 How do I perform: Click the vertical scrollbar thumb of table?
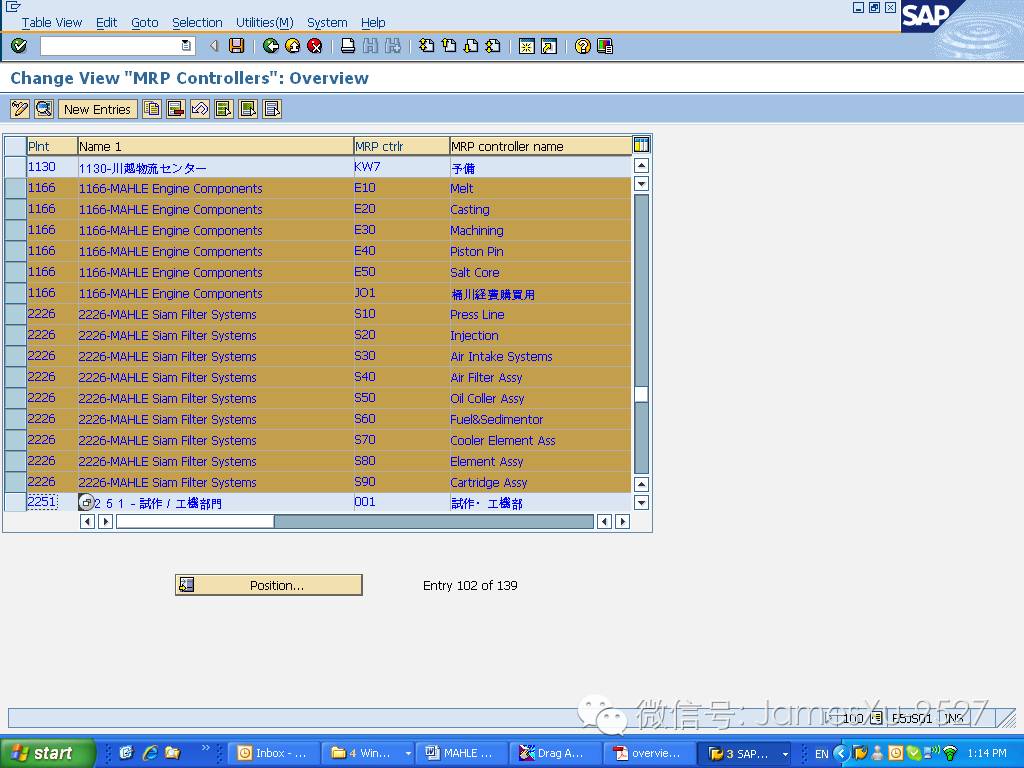tap(641, 394)
